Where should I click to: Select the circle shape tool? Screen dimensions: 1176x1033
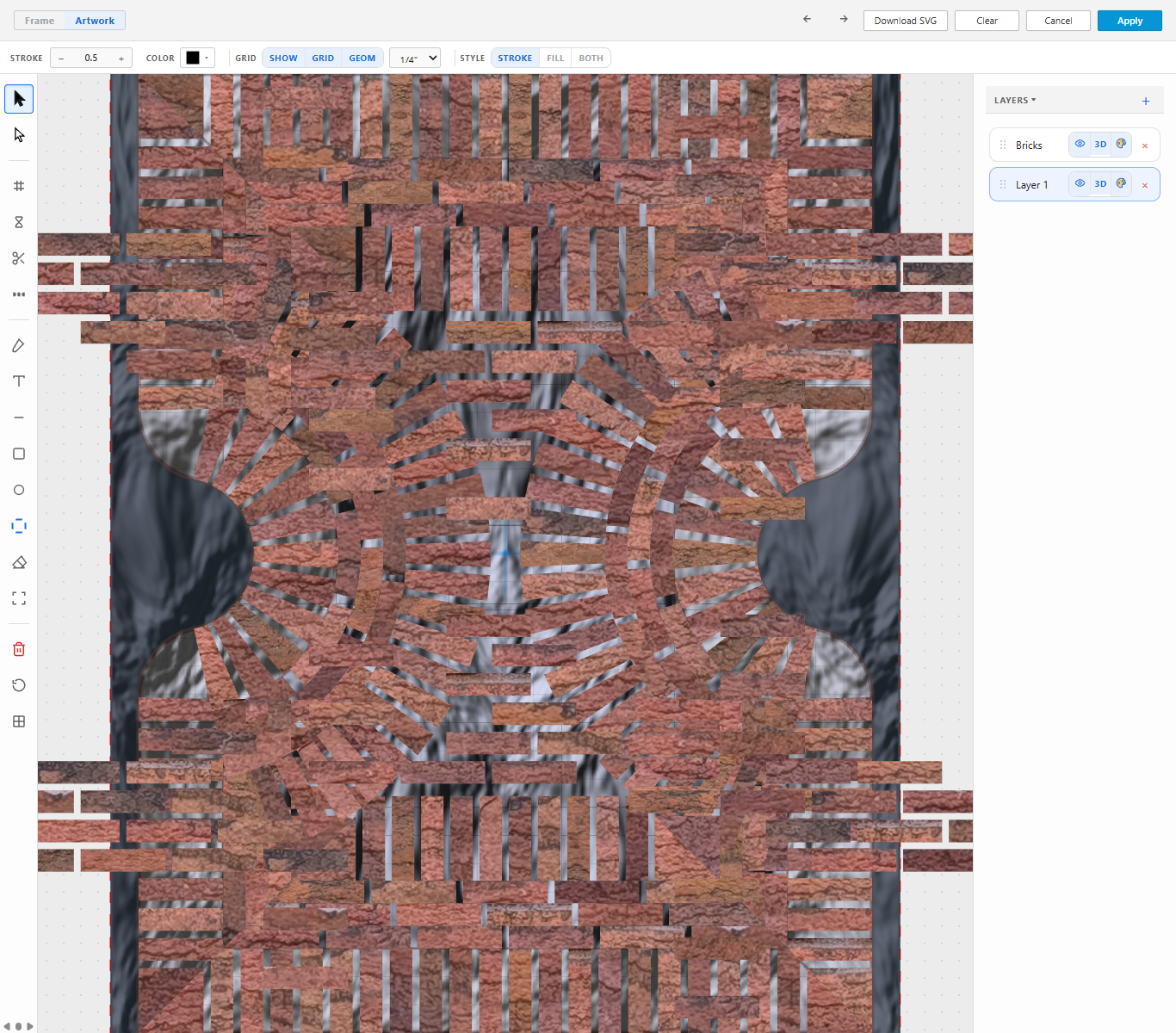(x=19, y=490)
